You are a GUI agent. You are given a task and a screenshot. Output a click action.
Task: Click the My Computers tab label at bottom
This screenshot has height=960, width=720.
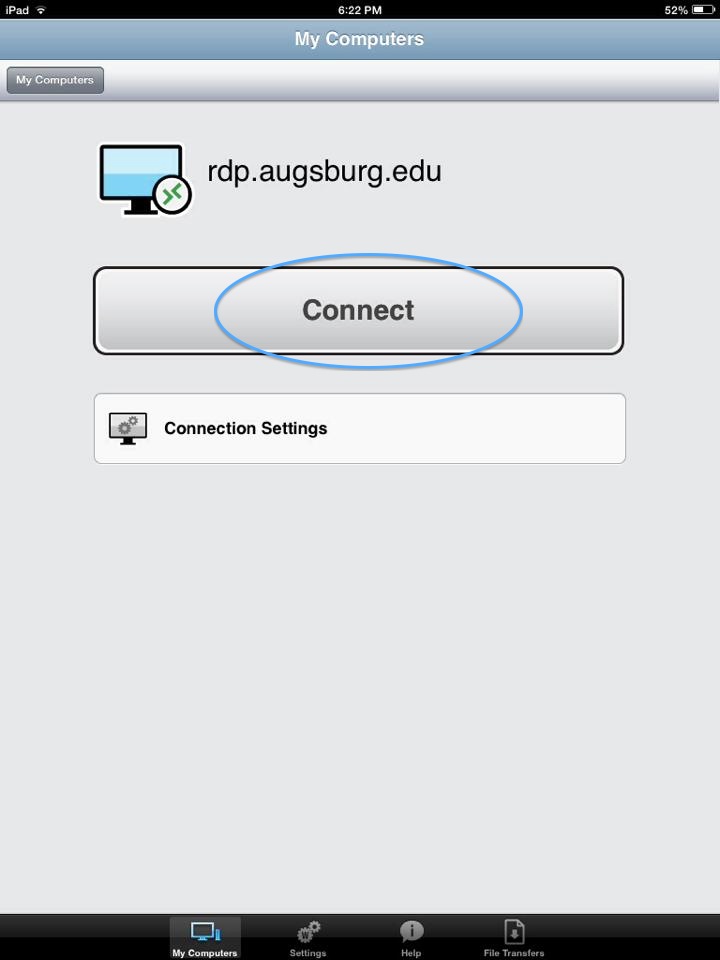(204, 953)
